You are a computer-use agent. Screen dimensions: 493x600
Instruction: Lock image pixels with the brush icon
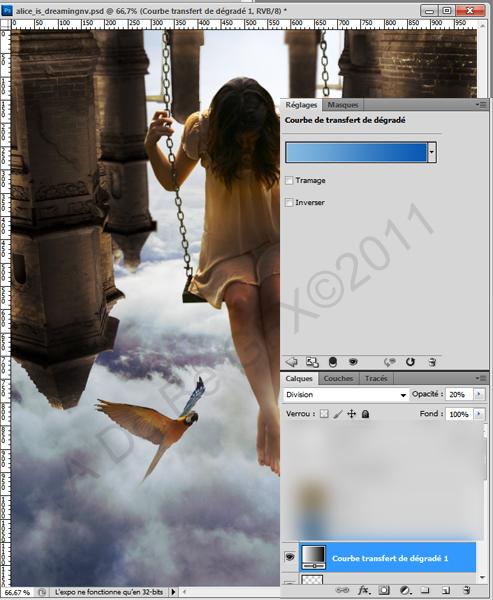tap(338, 414)
